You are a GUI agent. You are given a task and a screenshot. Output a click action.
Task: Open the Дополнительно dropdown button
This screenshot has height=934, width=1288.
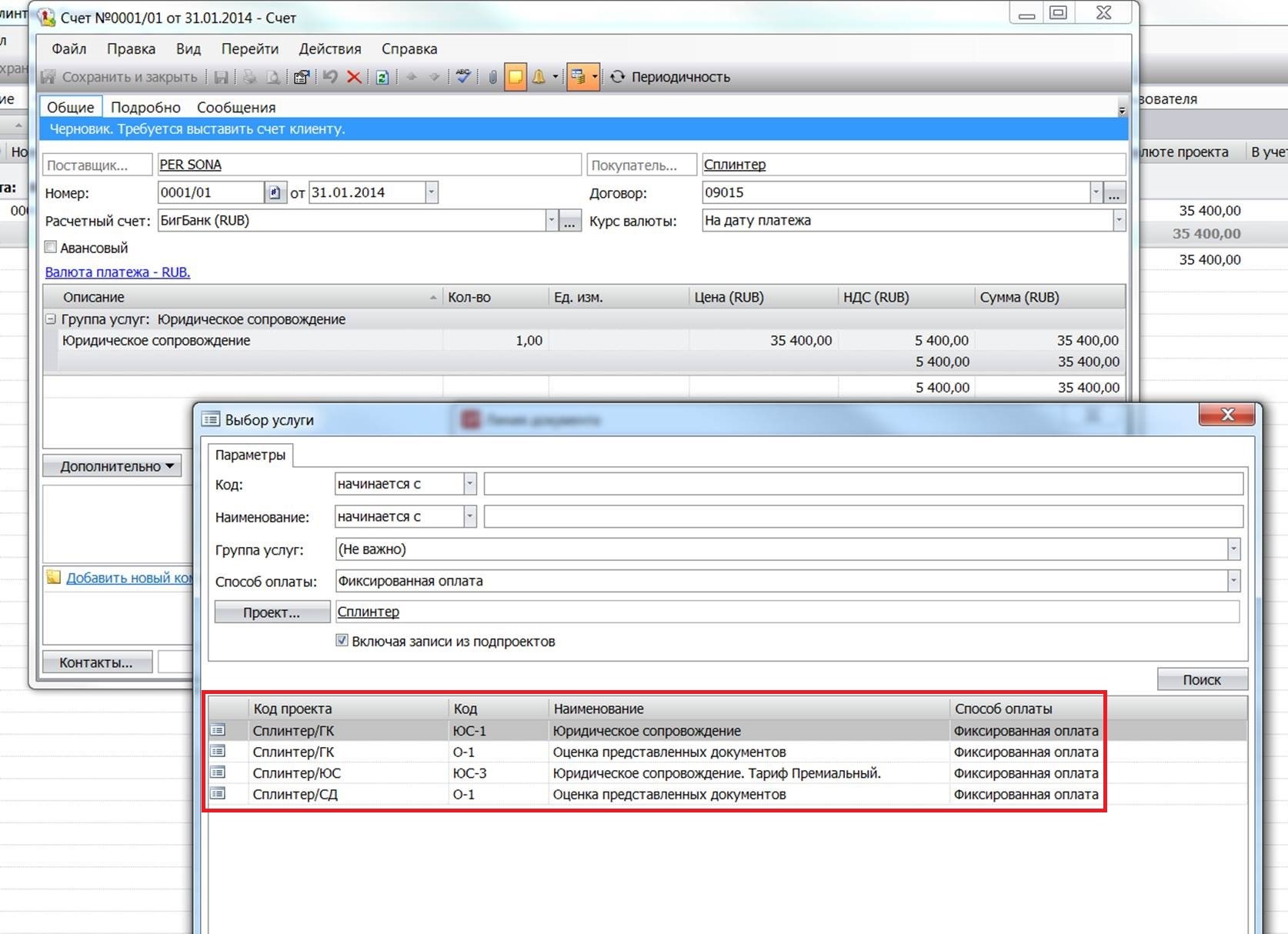112,466
